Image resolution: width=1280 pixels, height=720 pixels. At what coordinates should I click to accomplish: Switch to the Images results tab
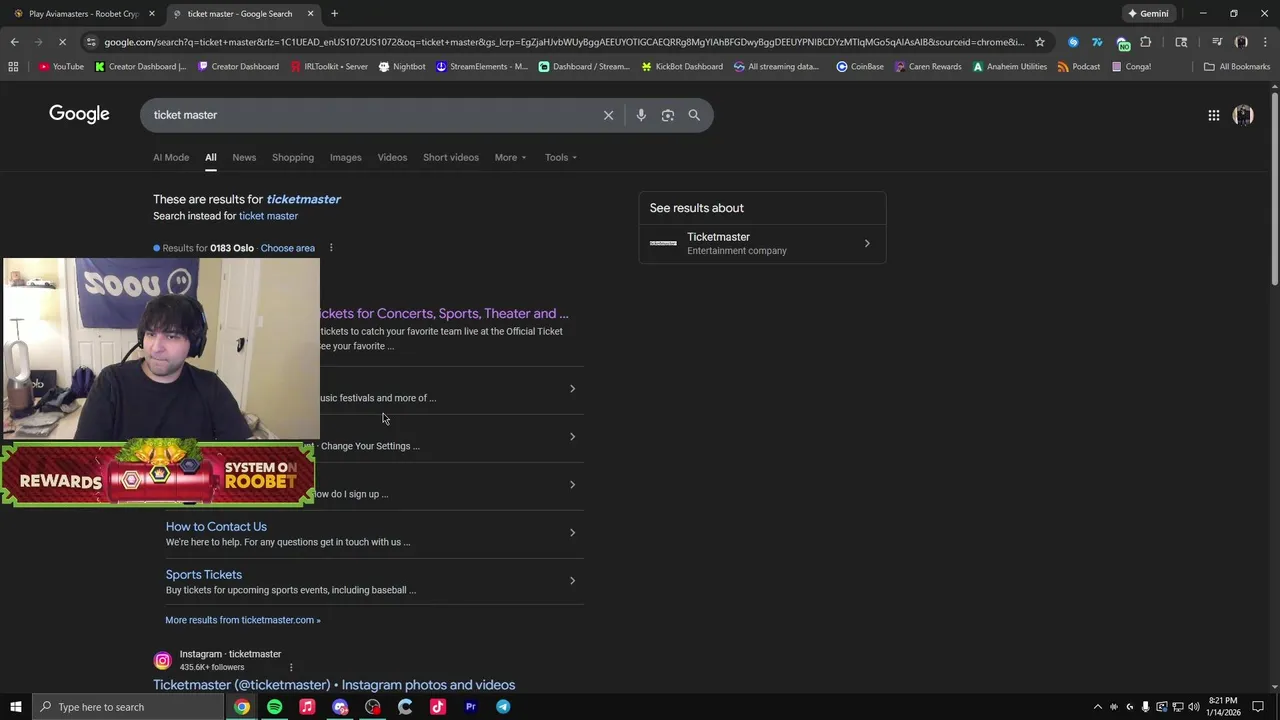pyautogui.click(x=346, y=157)
